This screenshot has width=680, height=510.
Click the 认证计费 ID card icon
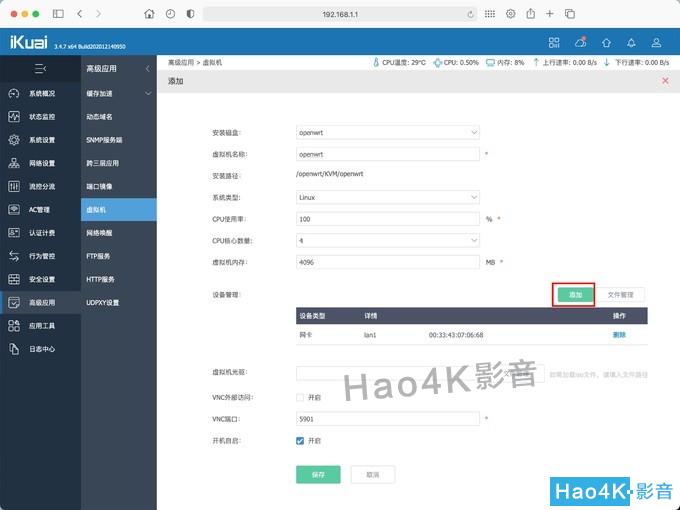14,233
